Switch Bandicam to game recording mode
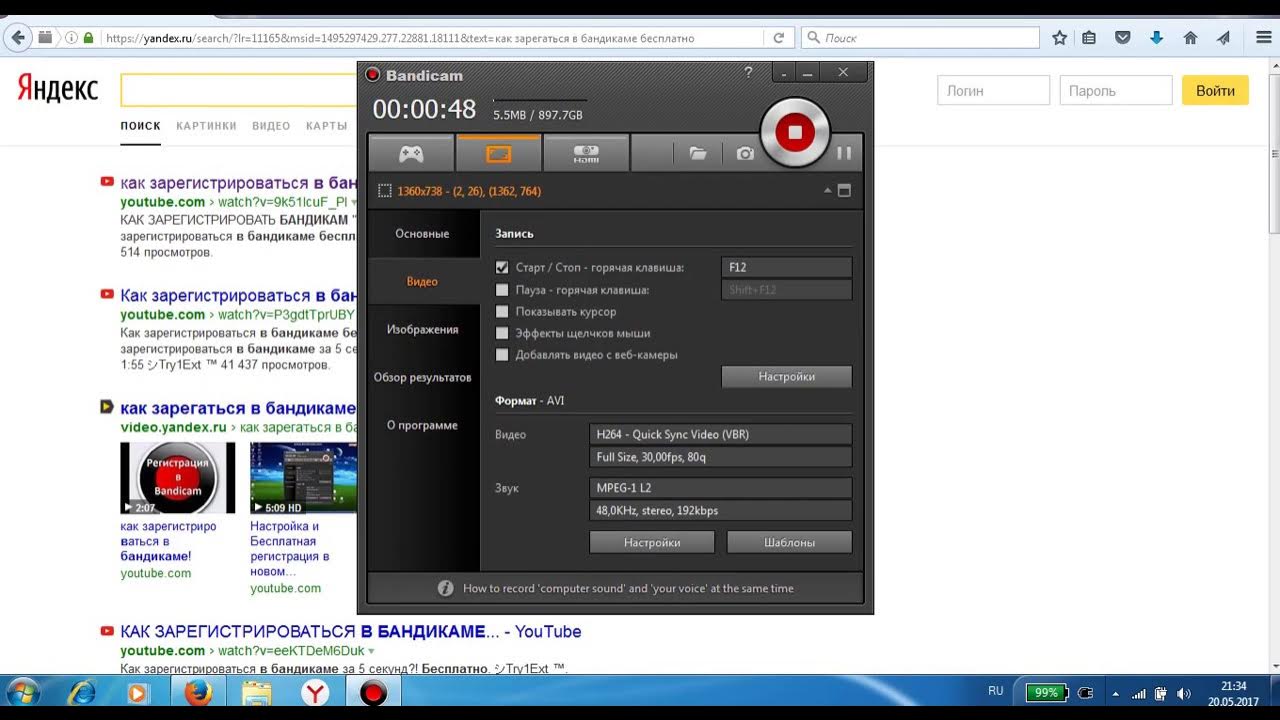This screenshot has height=720, width=1280. 411,153
